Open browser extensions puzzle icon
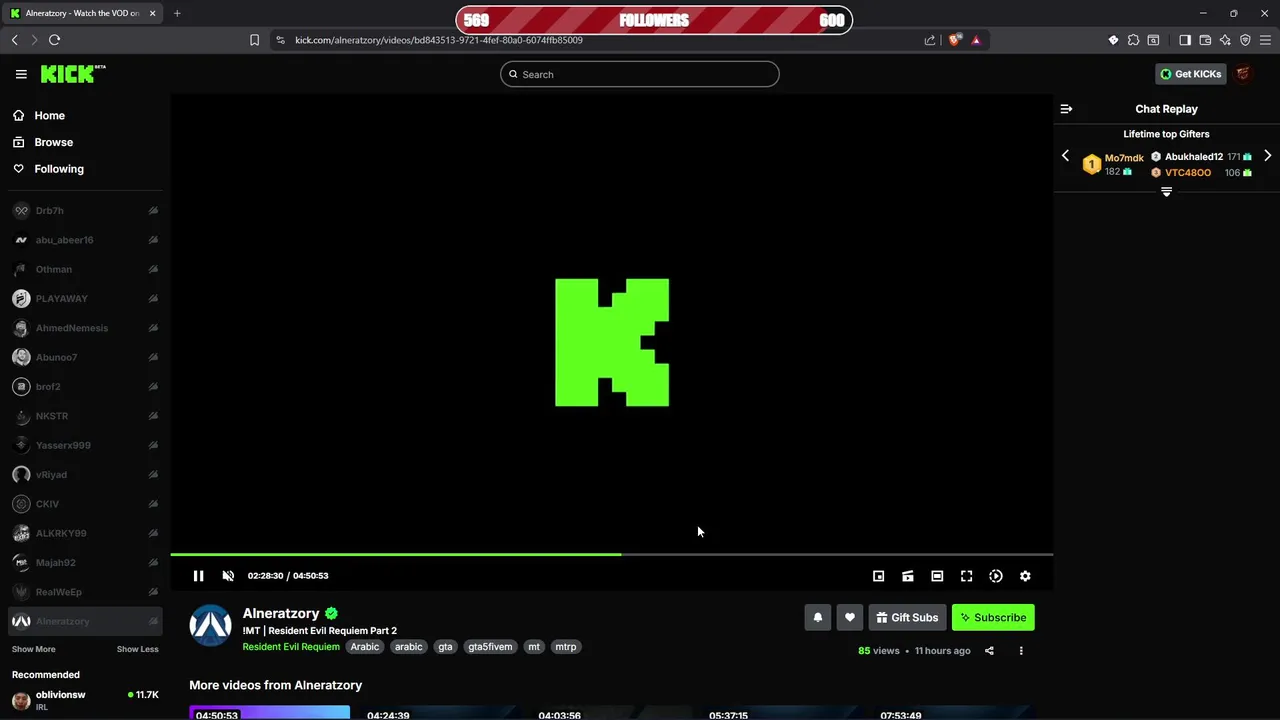 tap(1133, 40)
